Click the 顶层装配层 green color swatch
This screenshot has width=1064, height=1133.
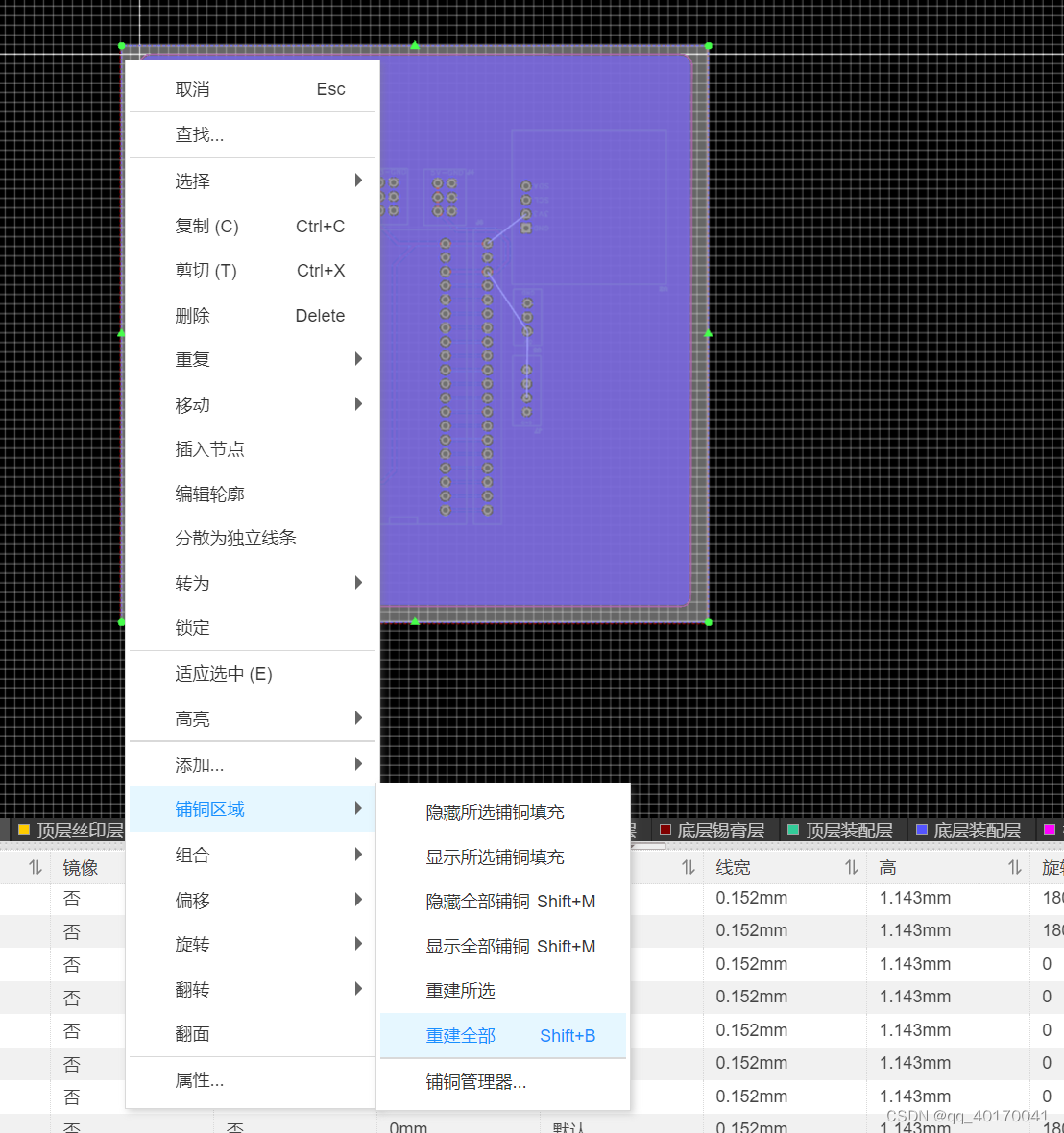pos(793,830)
